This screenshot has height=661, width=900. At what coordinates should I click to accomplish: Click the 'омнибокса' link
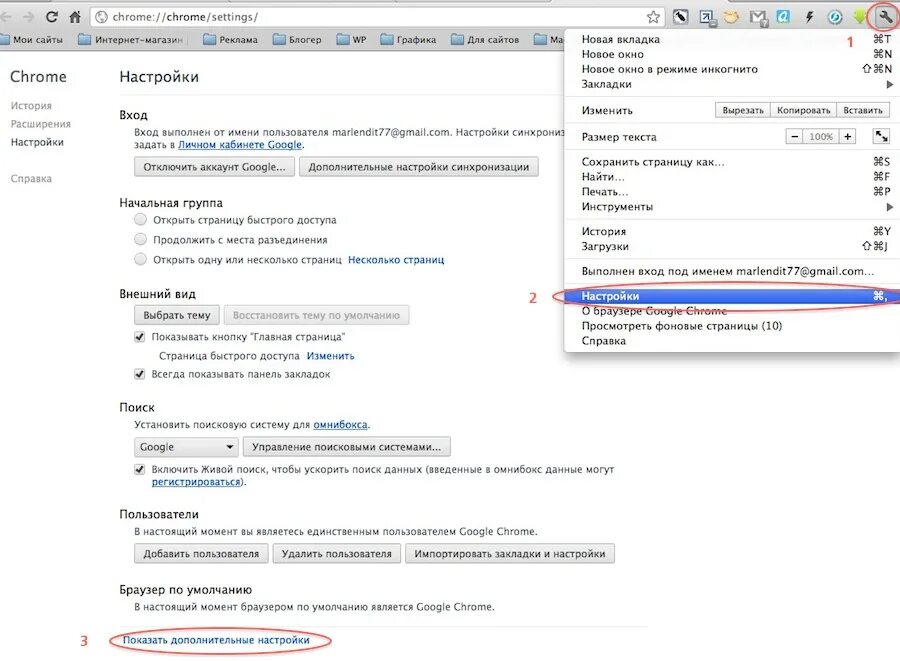[340, 425]
